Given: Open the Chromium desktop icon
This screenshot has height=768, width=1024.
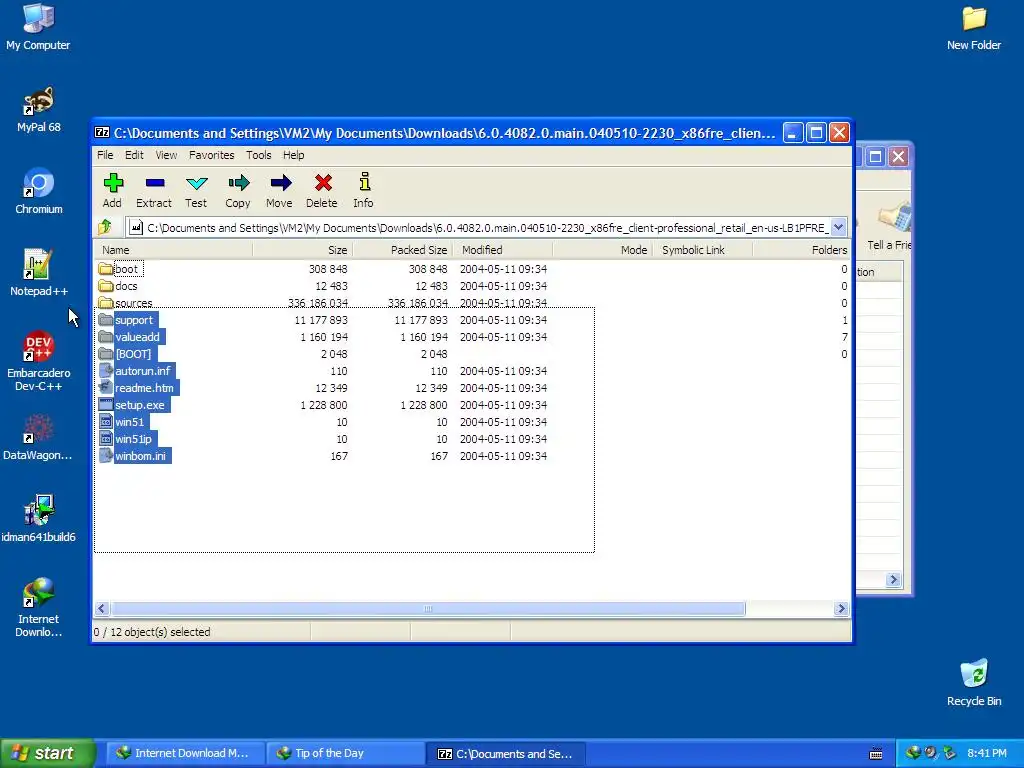Looking at the screenshot, I should click(39, 191).
